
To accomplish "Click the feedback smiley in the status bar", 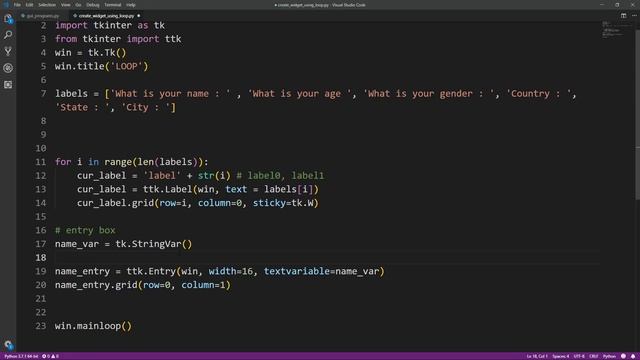I will coord(623,356).
